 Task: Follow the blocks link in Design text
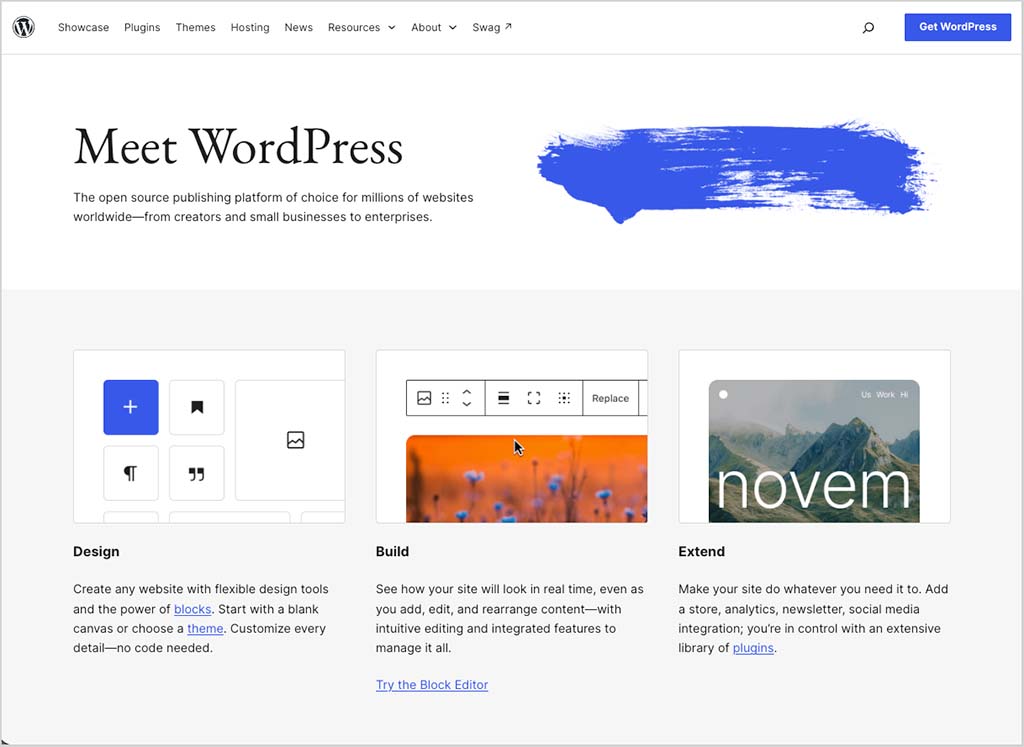[x=192, y=609]
